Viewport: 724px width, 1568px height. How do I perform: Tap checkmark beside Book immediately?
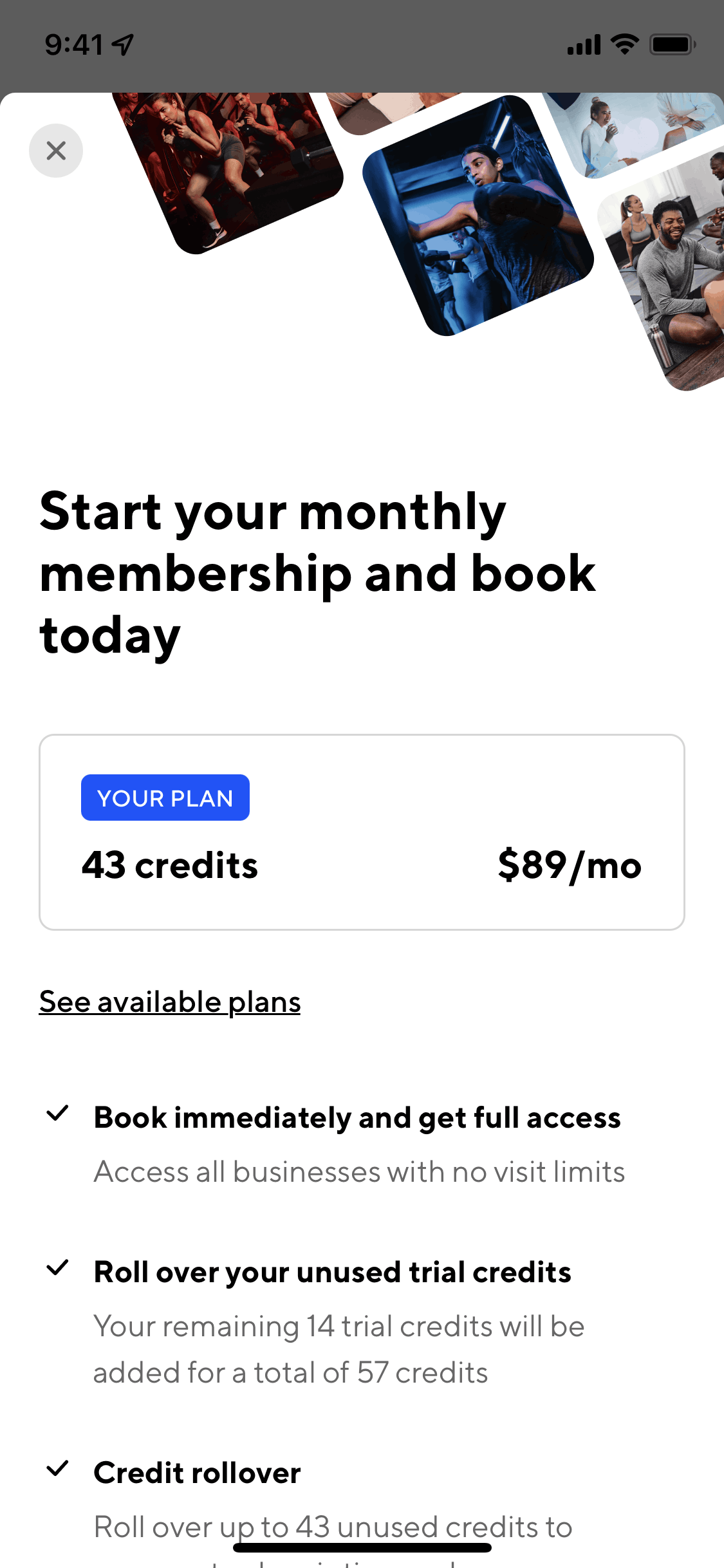coord(58,1113)
